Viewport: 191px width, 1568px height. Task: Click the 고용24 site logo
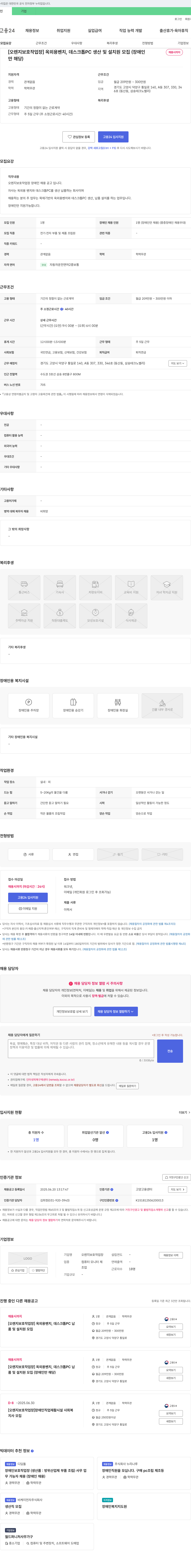point(7,30)
